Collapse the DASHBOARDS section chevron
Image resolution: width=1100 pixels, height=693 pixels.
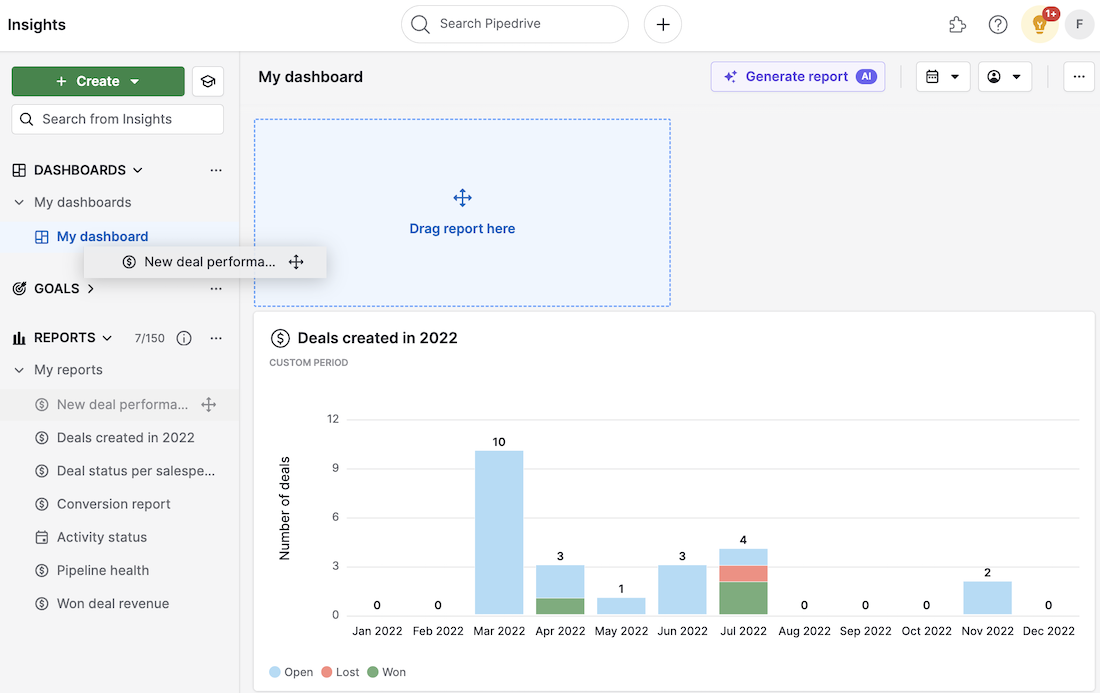(x=138, y=170)
